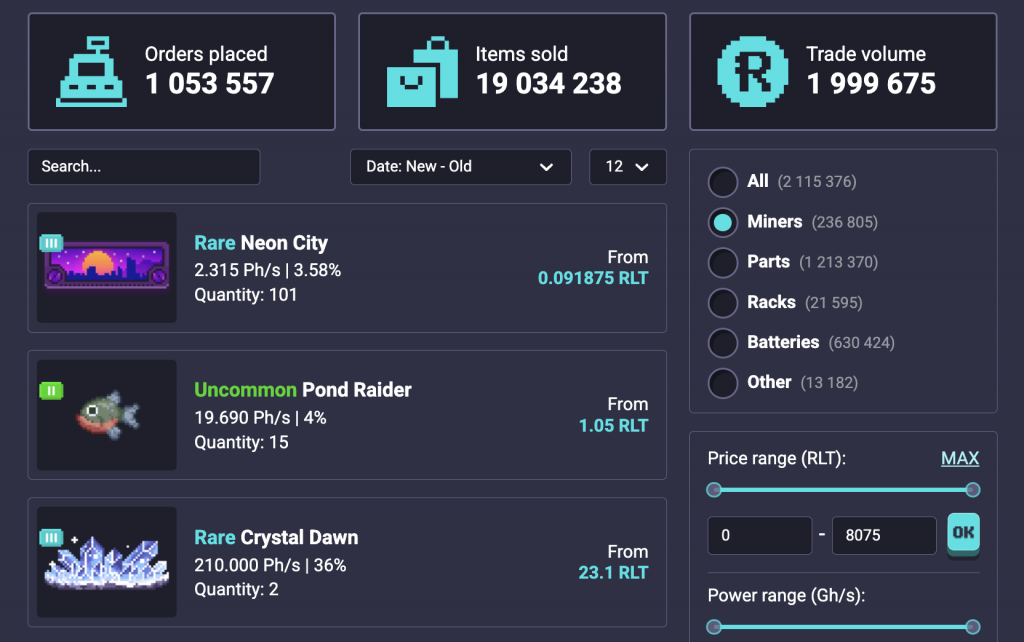Open the Rare Neon City listing title

click(x=261, y=243)
